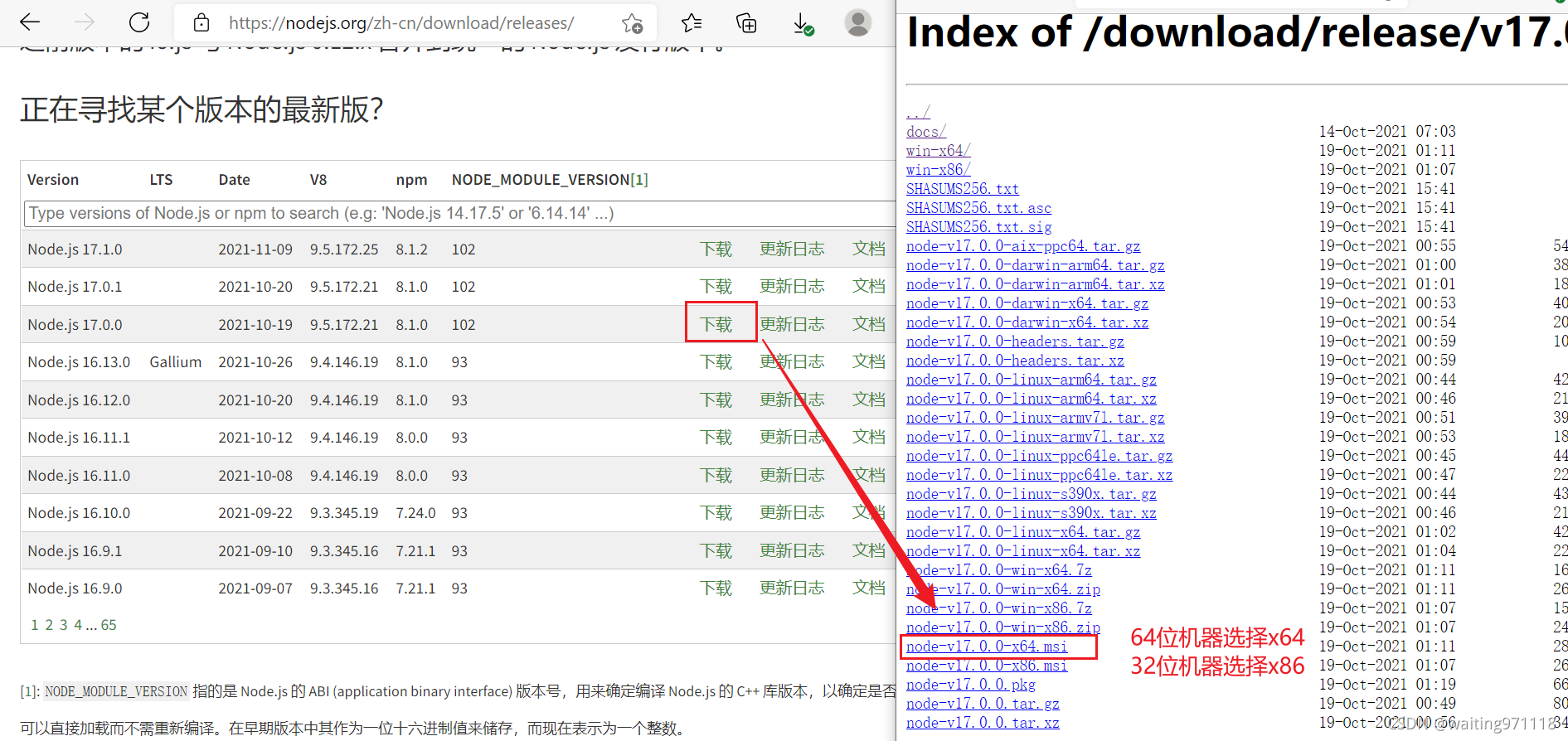The height and width of the screenshot is (741, 1568).
Task: Download node-v17.0.0-linux-armv7l.tar.gz
Action: pyautogui.click(x=1036, y=417)
